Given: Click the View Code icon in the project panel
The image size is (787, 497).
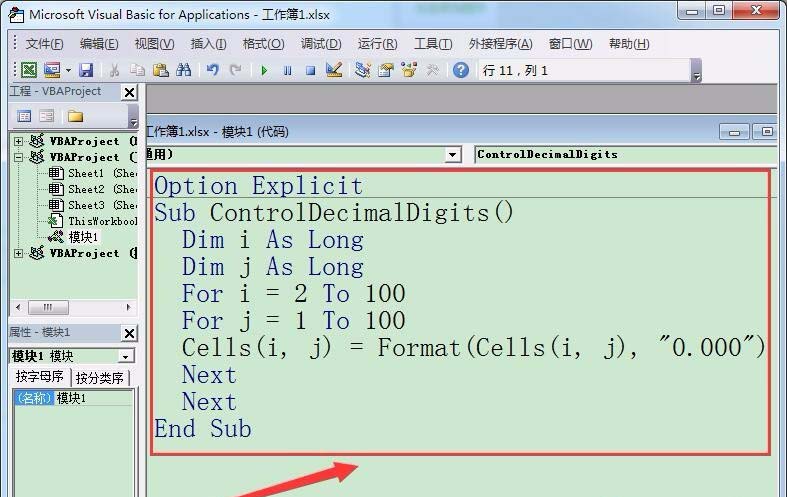Looking at the screenshot, I should click(24, 116).
